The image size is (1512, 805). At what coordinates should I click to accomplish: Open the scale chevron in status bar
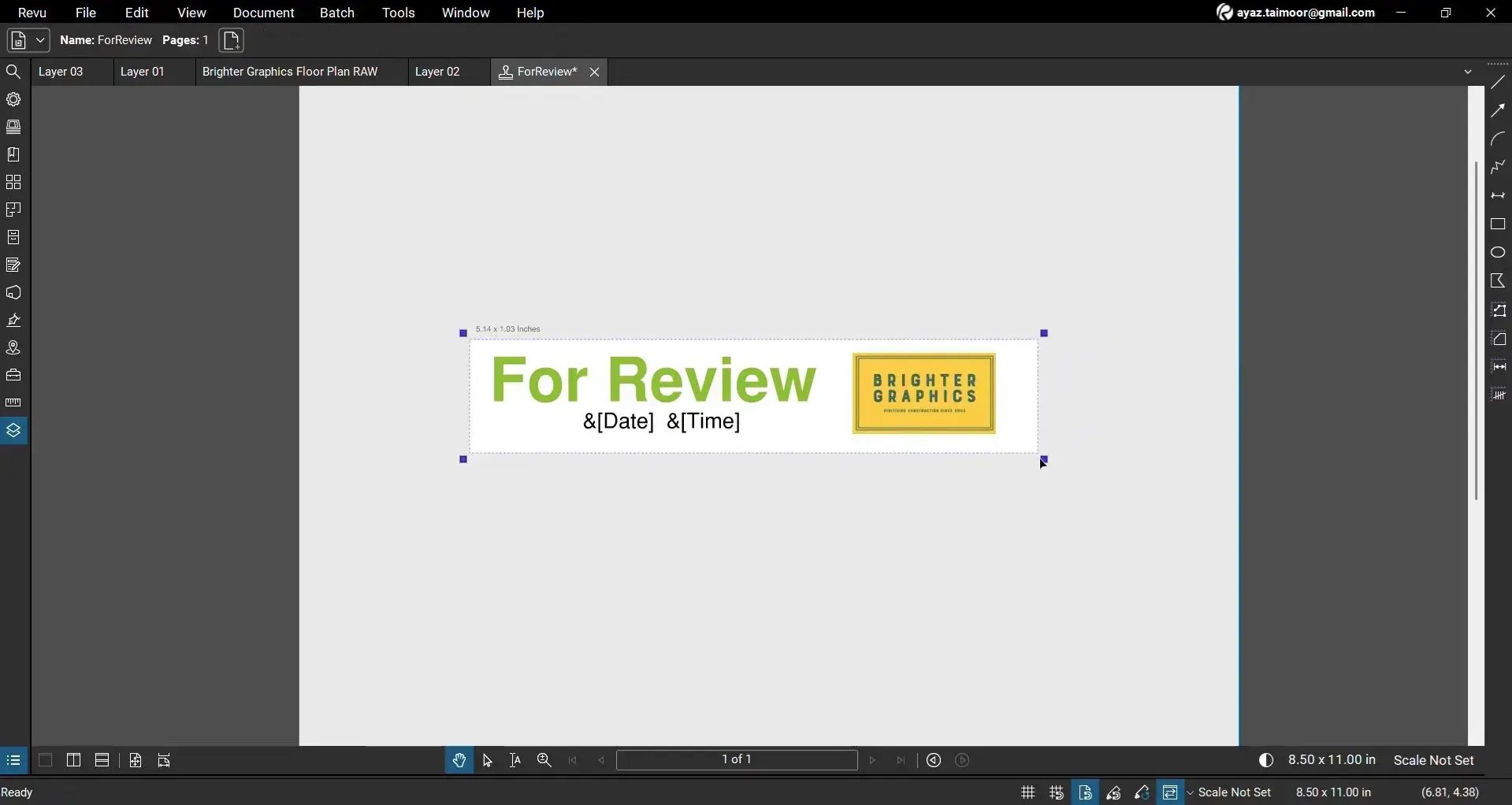(1190, 793)
